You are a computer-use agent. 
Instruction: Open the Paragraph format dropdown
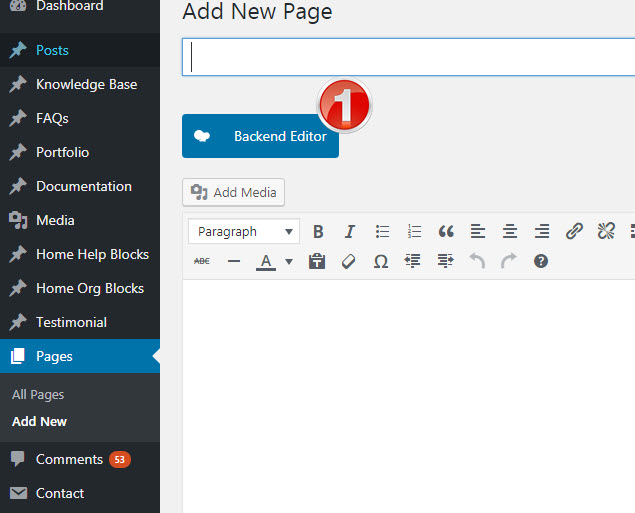click(x=243, y=232)
